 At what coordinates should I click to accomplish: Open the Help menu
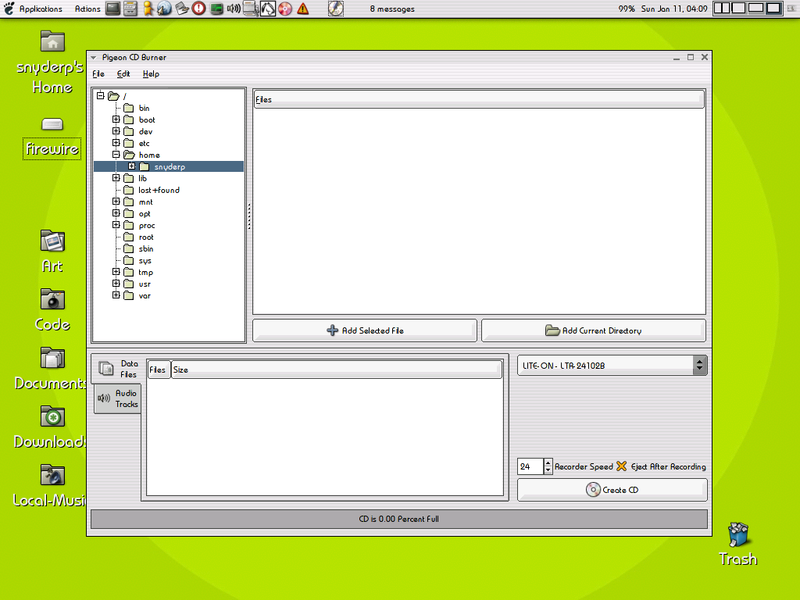coord(151,74)
